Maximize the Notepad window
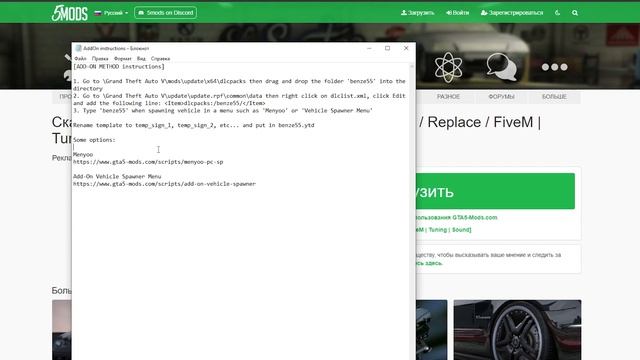This screenshot has width=640, height=360. [x=387, y=48]
